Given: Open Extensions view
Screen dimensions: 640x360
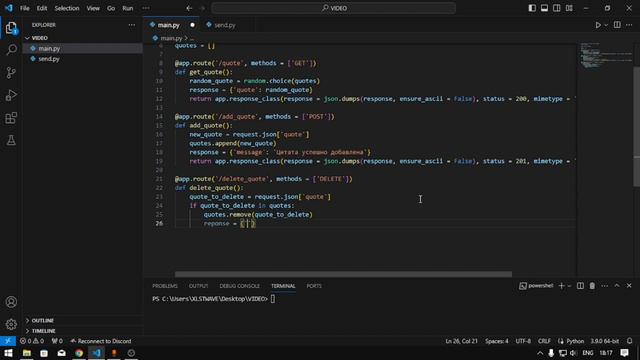Looking at the screenshot, I should click(11, 118).
